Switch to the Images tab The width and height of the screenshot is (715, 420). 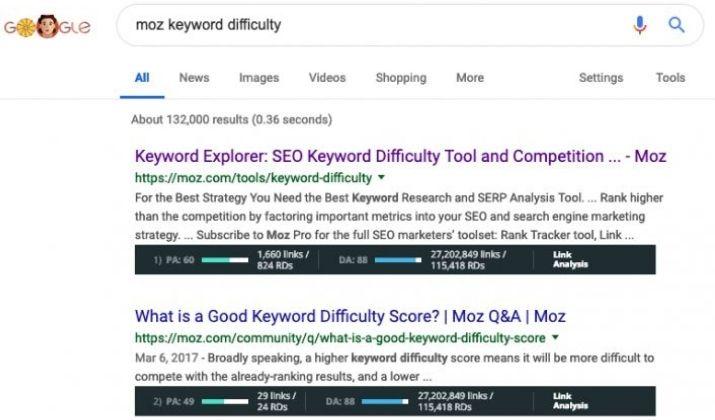coord(259,78)
